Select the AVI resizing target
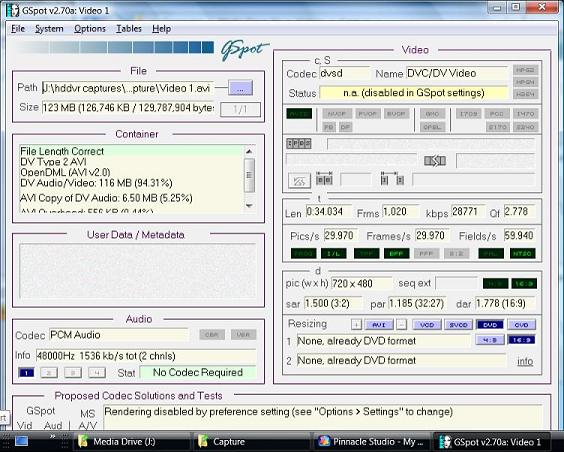This screenshot has height=452, width=564. [379, 325]
